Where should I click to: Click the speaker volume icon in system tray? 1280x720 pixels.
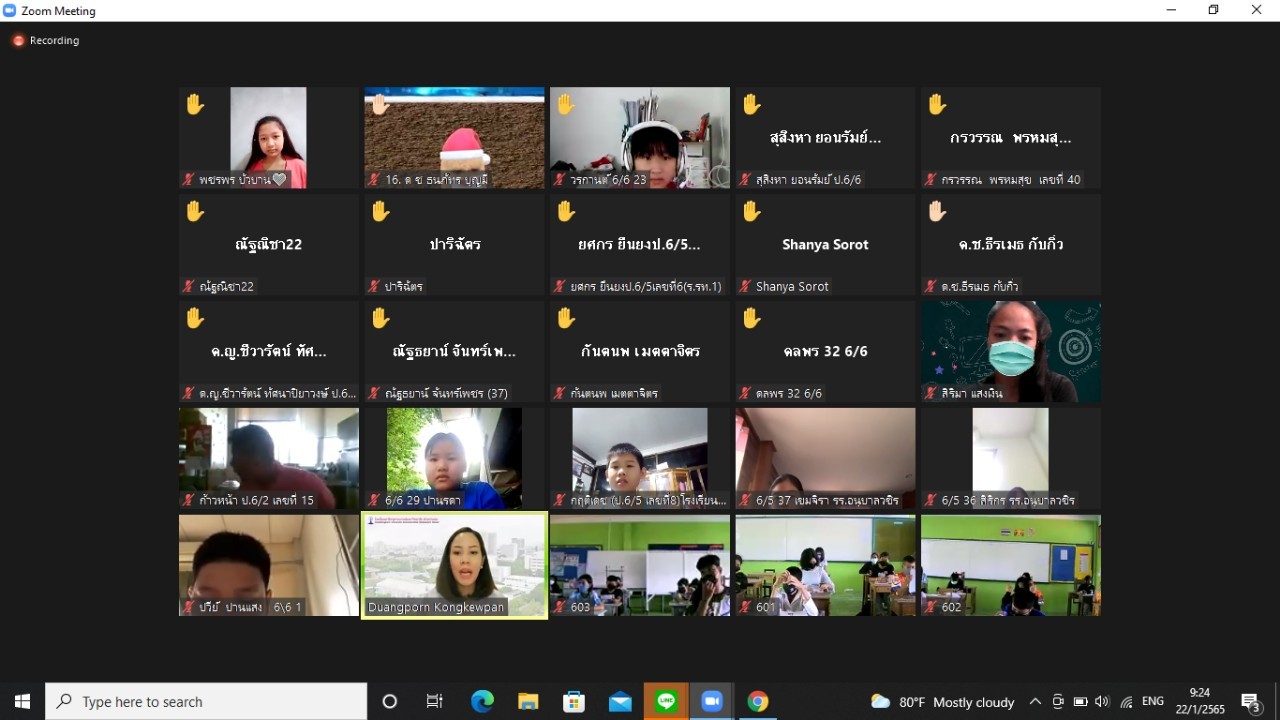point(1102,702)
